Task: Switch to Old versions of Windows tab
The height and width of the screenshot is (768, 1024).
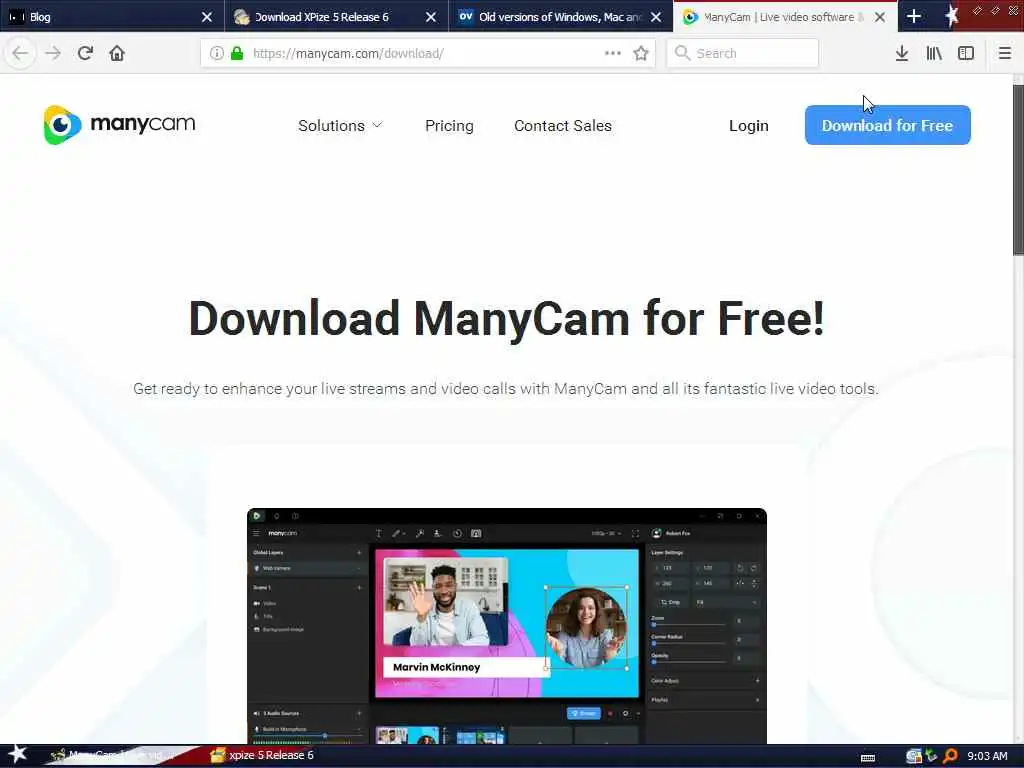Action: (560, 16)
